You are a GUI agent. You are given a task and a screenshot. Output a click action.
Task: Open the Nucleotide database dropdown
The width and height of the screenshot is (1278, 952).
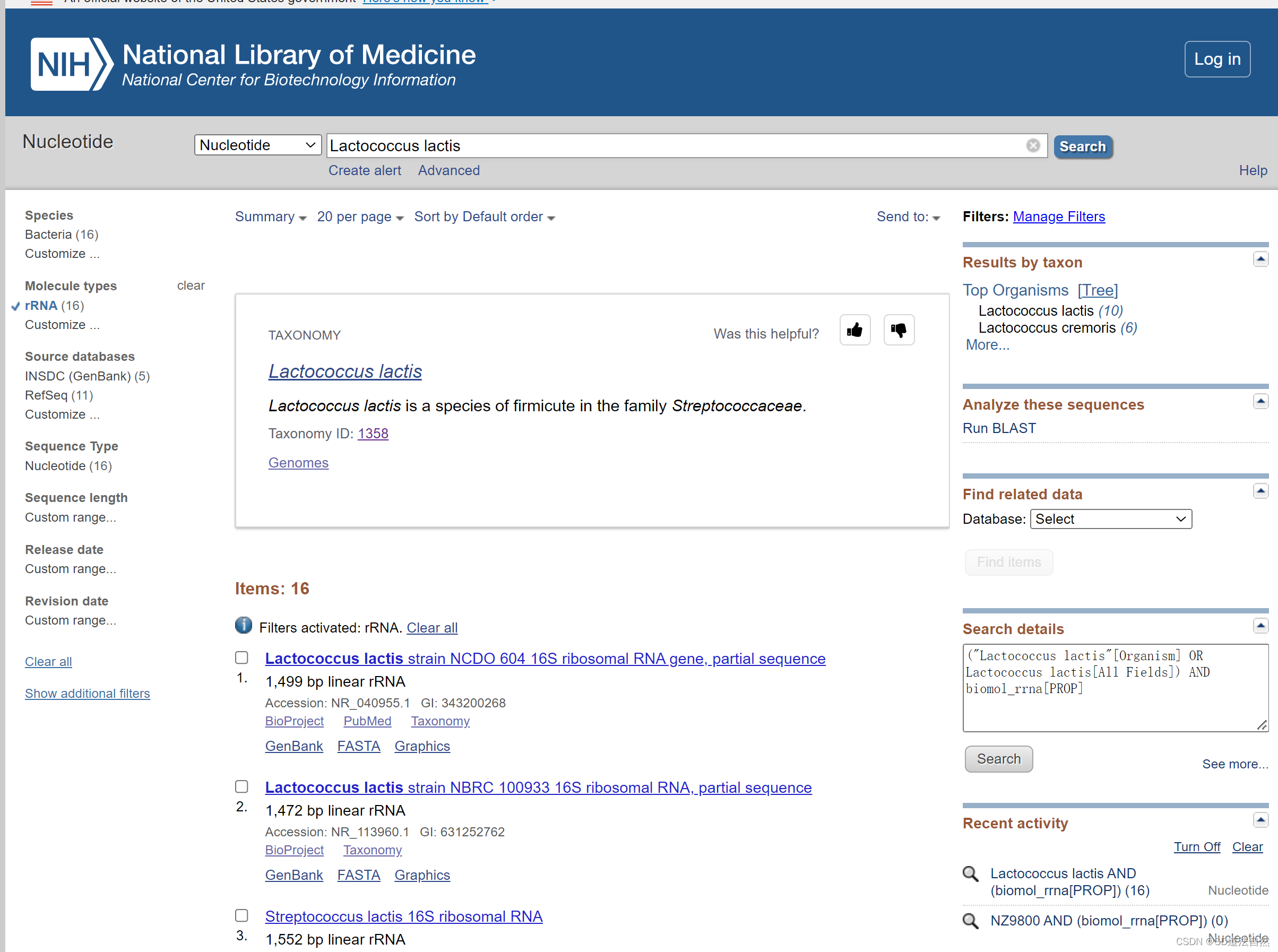[x=257, y=145]
